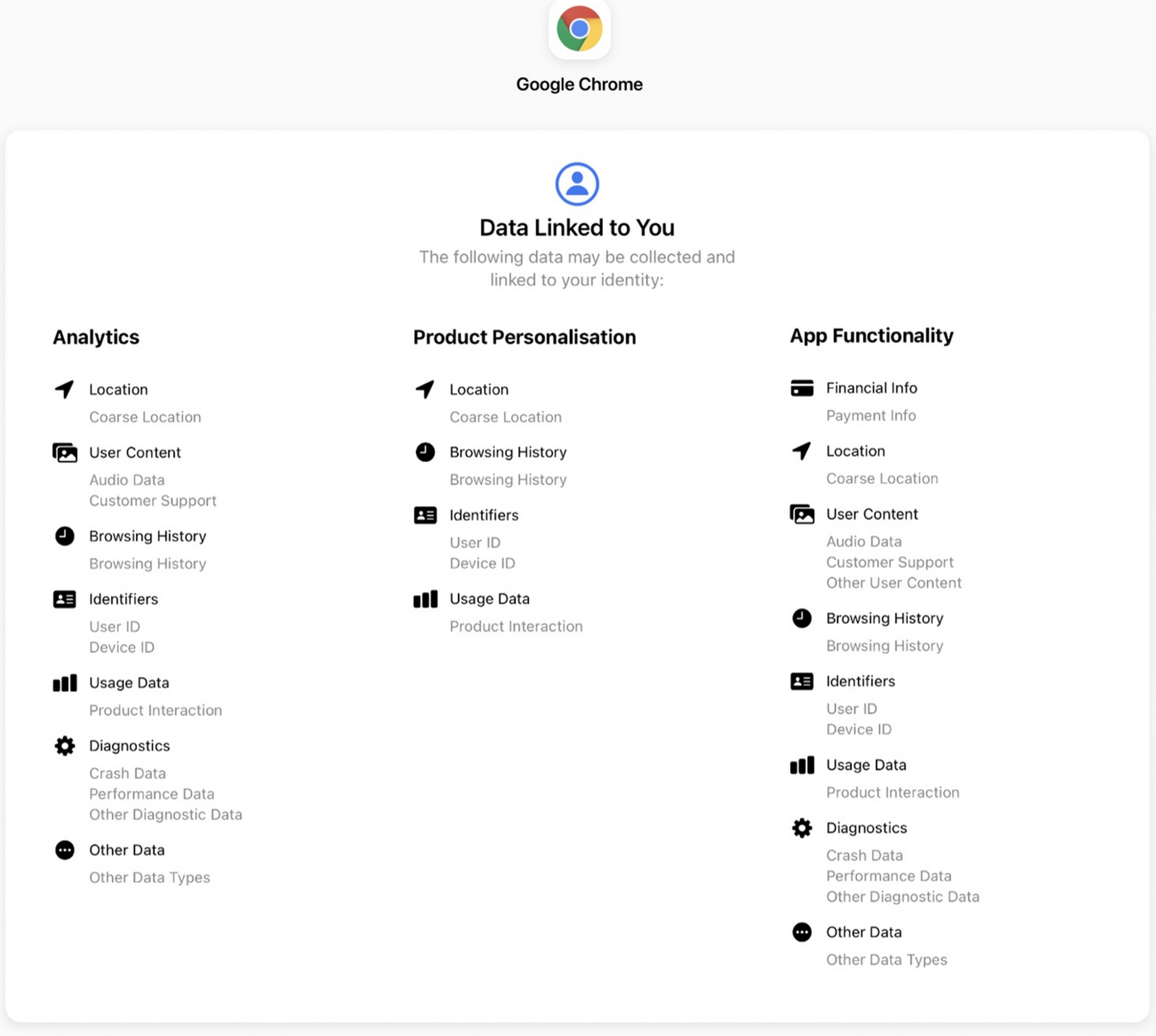1156x1036 pixels.
Task: Click the Browsing History clock icon under Analytics
Action: (65, 536)
